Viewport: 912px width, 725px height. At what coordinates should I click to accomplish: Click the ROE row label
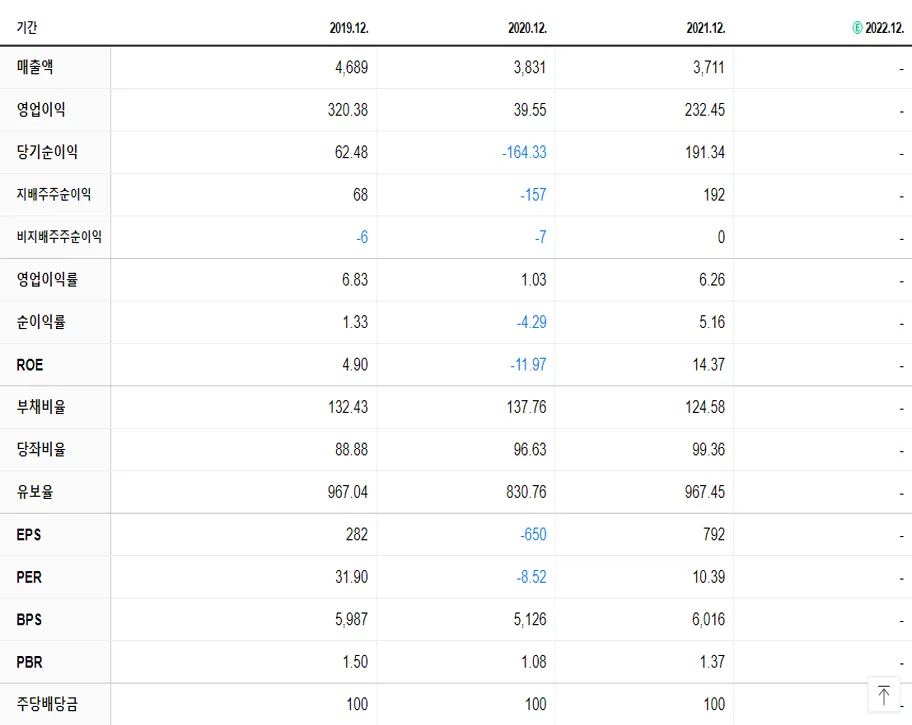(30, 365)
